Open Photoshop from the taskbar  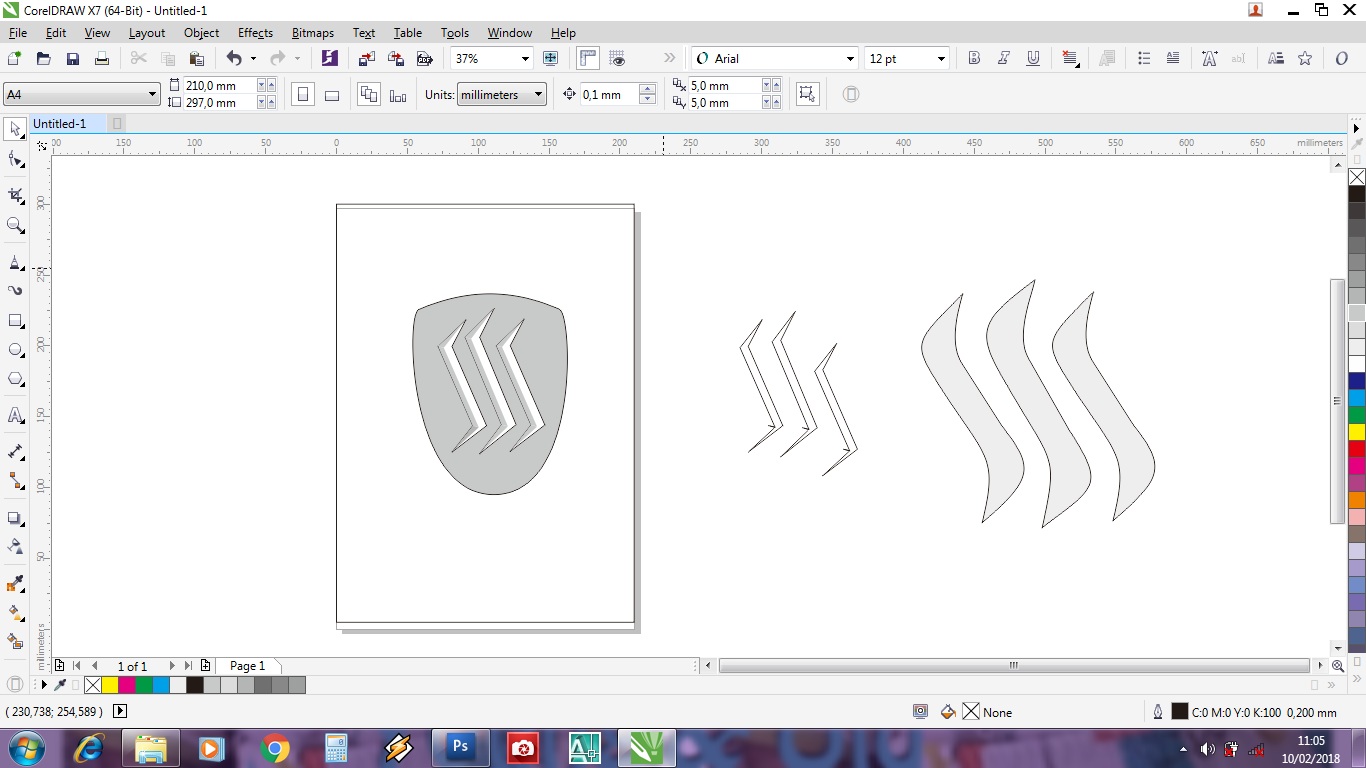[460, 747]
